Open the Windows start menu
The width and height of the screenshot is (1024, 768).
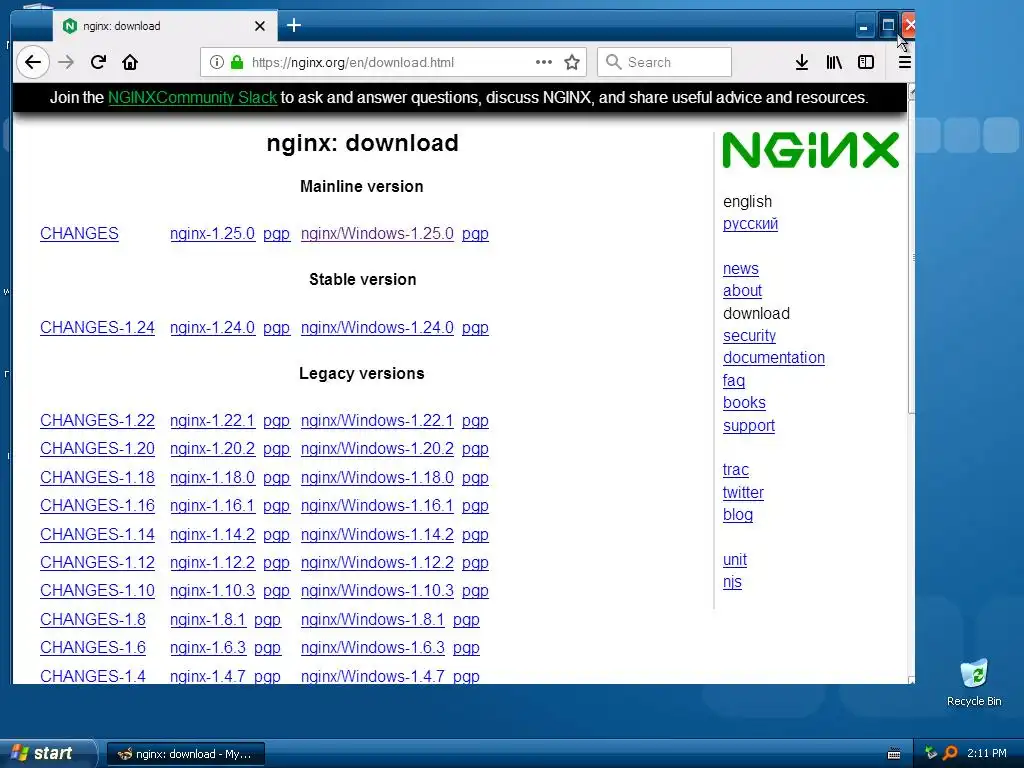point(47,754)
